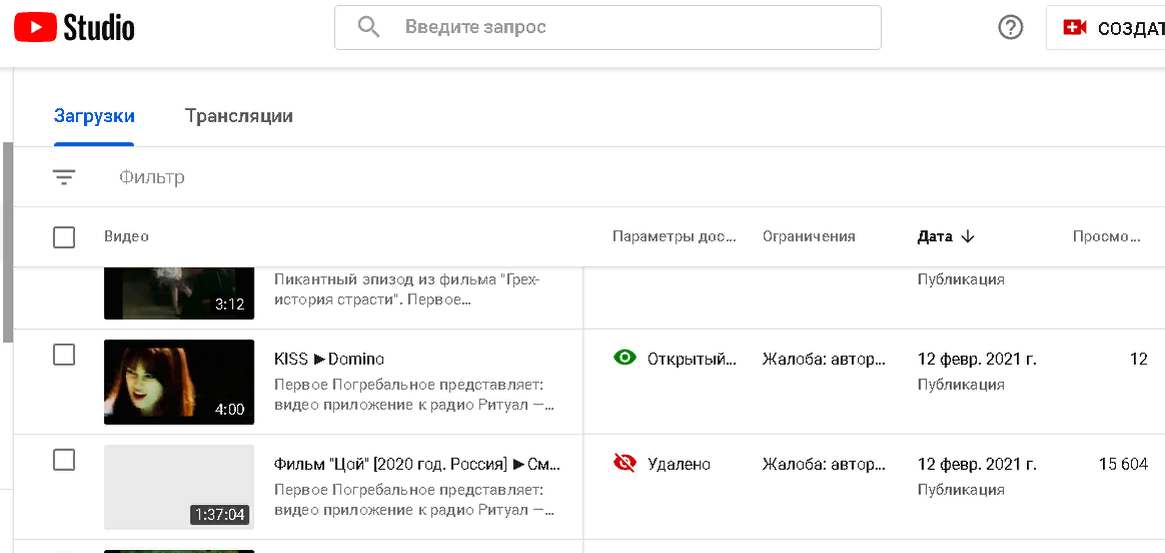Open the help question mark icon

(x=1010, y=28)
